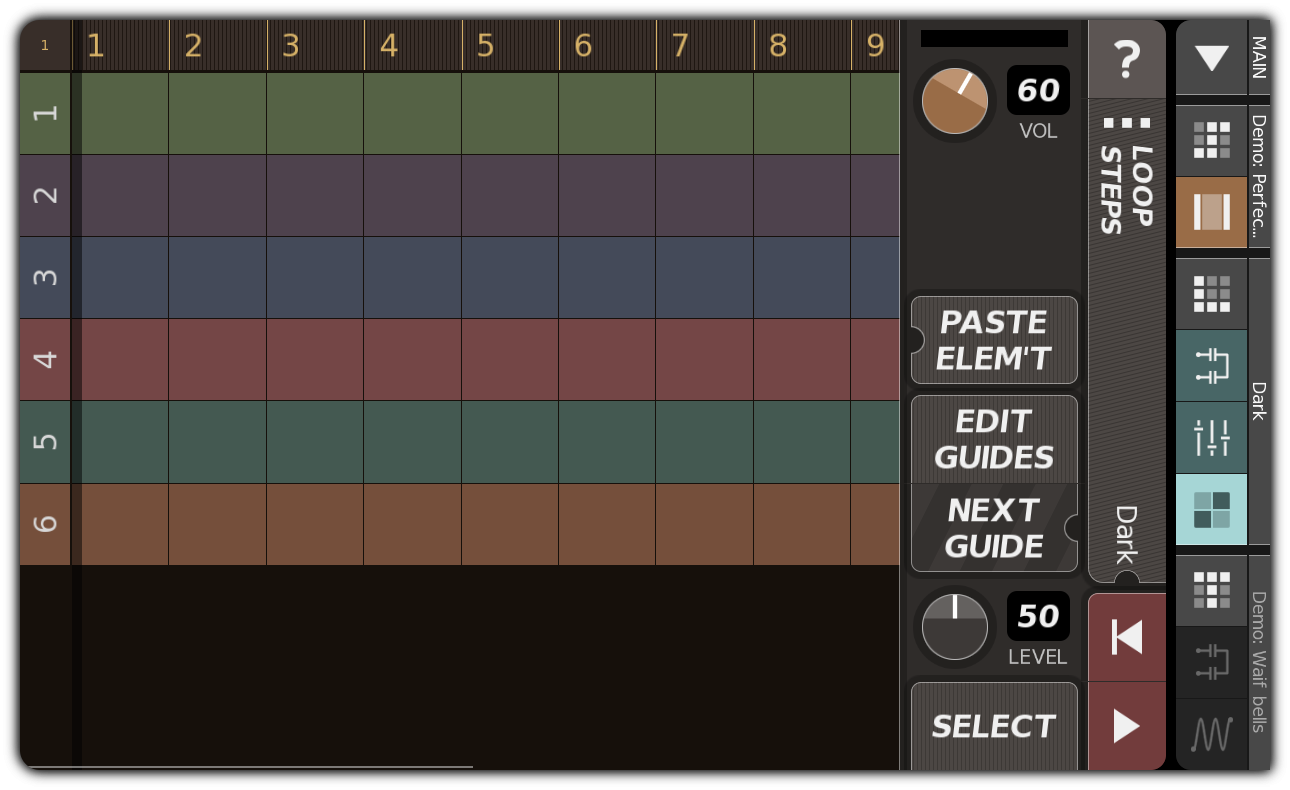This screenshot has height=790, width=1290.
Task: Click the PASTE ELEM'T button
Action: [x=993, y=339]
